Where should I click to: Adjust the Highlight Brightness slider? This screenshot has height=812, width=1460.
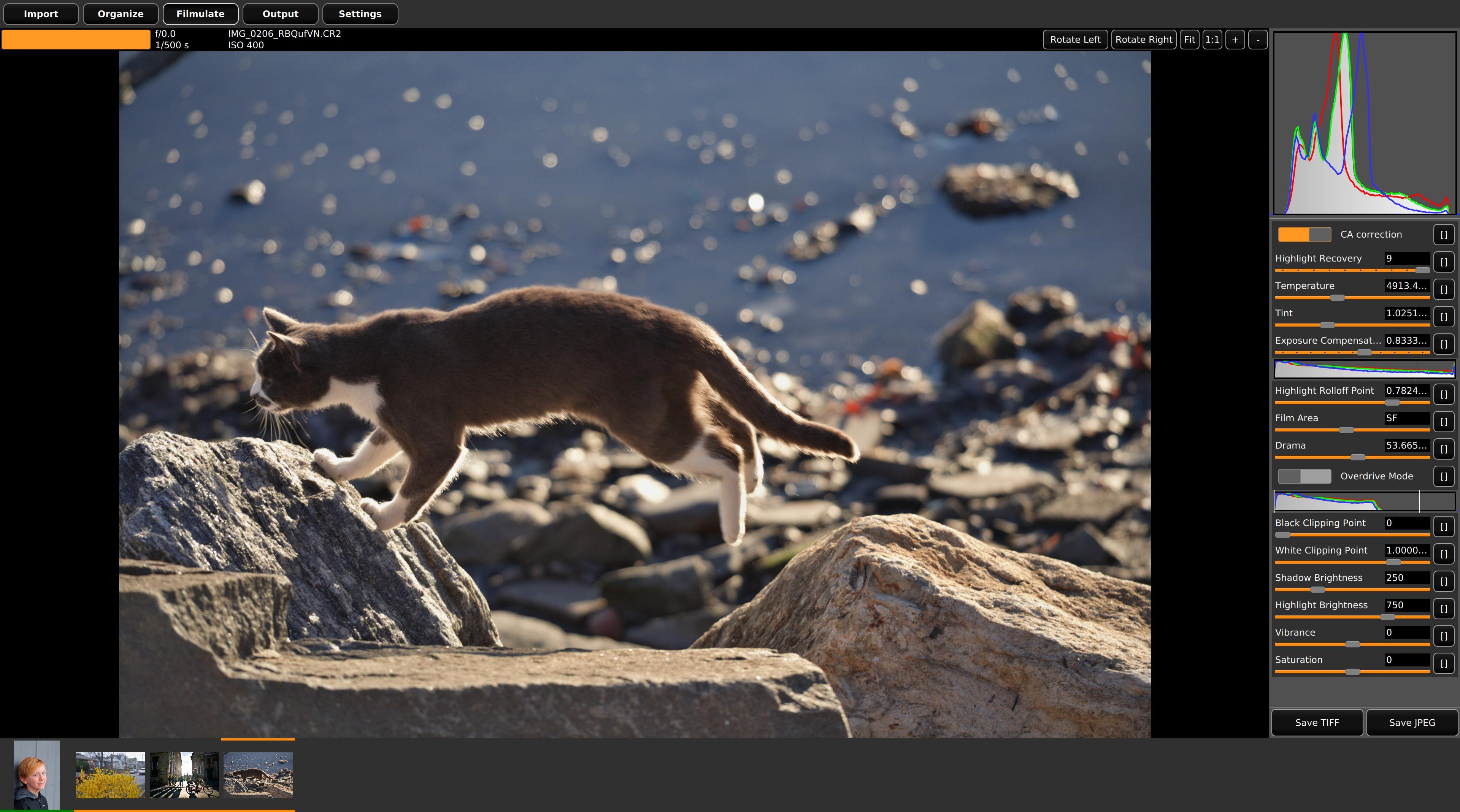[x=1352, y=617]
